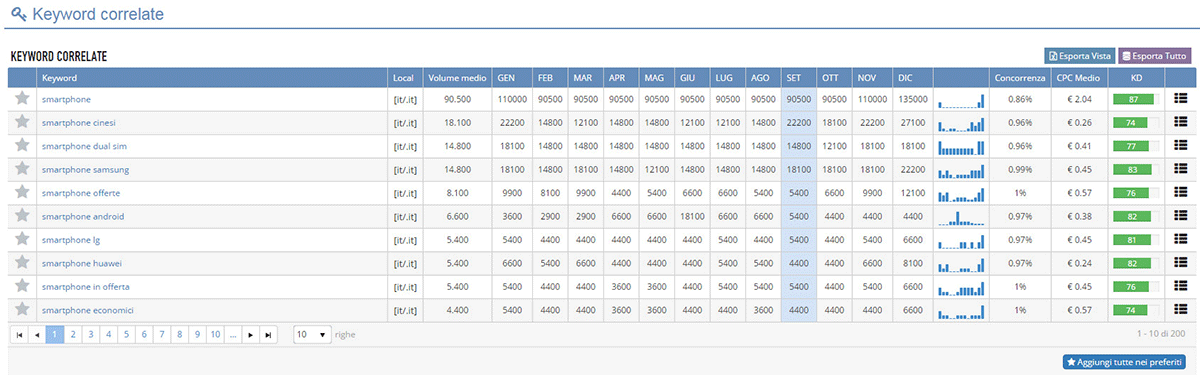1200x375 pixels.
Task: Sort by the 'Local' column header
Action: 405,77
